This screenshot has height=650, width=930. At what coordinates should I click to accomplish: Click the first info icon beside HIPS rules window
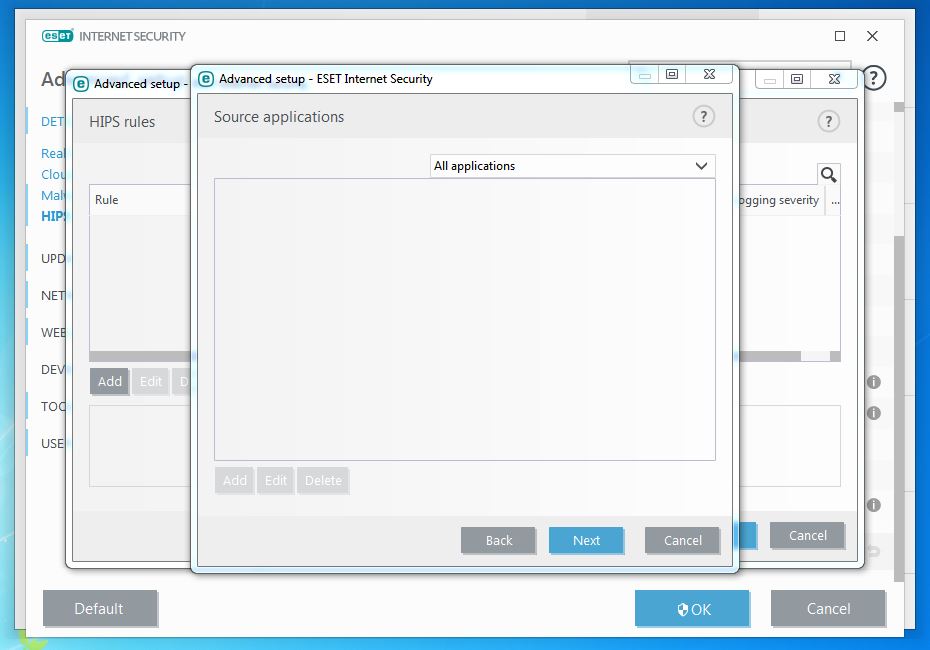[x=874, y=382]
